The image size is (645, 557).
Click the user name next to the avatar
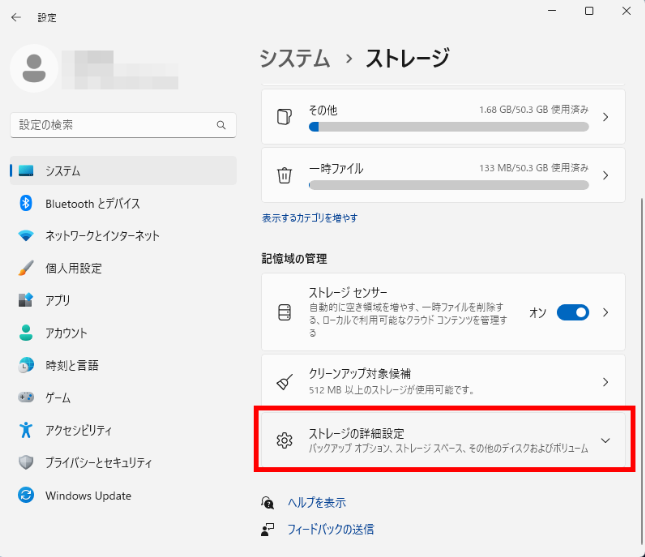click(120, 70)
